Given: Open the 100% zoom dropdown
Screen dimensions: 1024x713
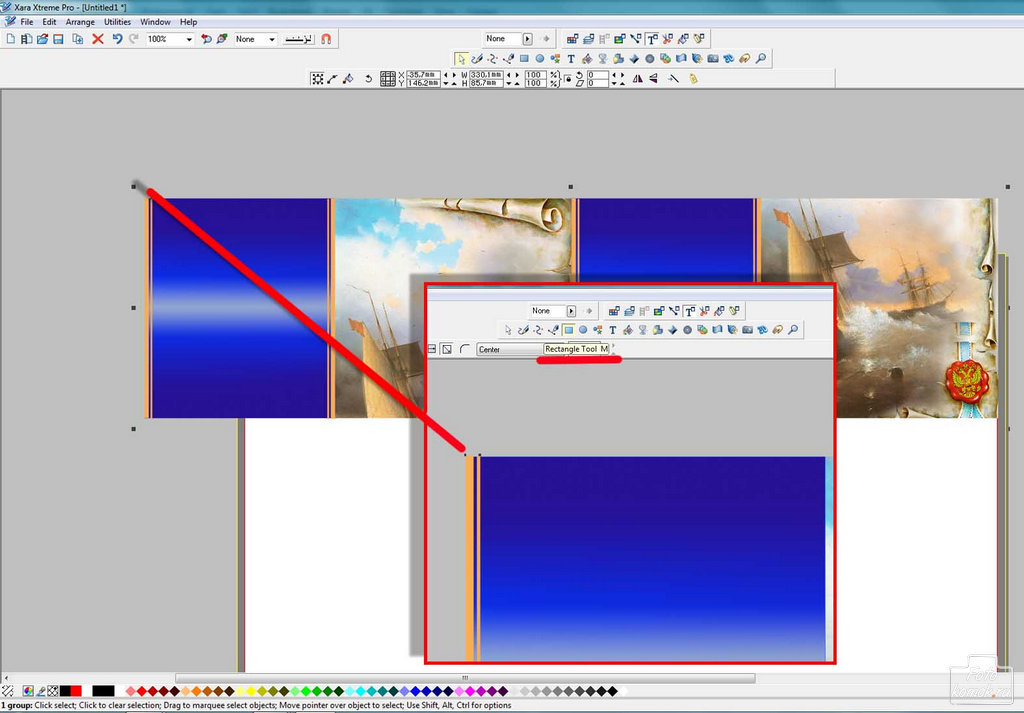Looking at the screenshot, I should coord(189,39).
